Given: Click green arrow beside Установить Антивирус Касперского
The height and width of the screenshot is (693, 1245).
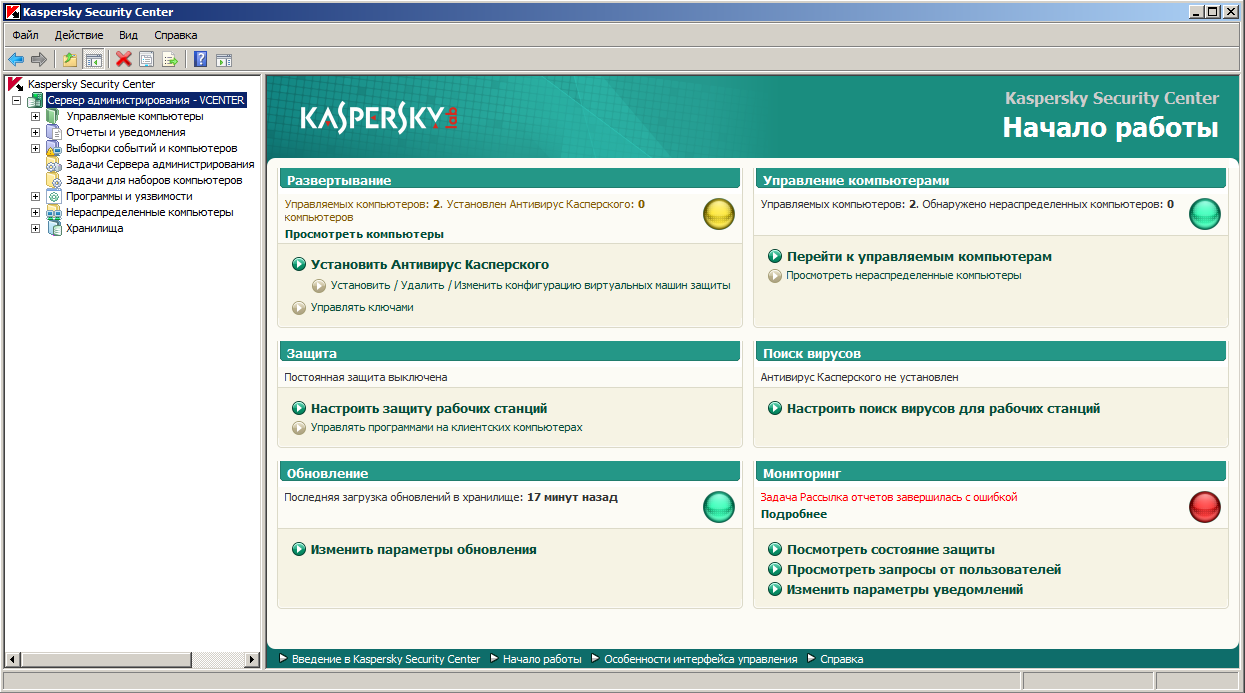Looking at the screenshot, I should click(x=299, y=265).
